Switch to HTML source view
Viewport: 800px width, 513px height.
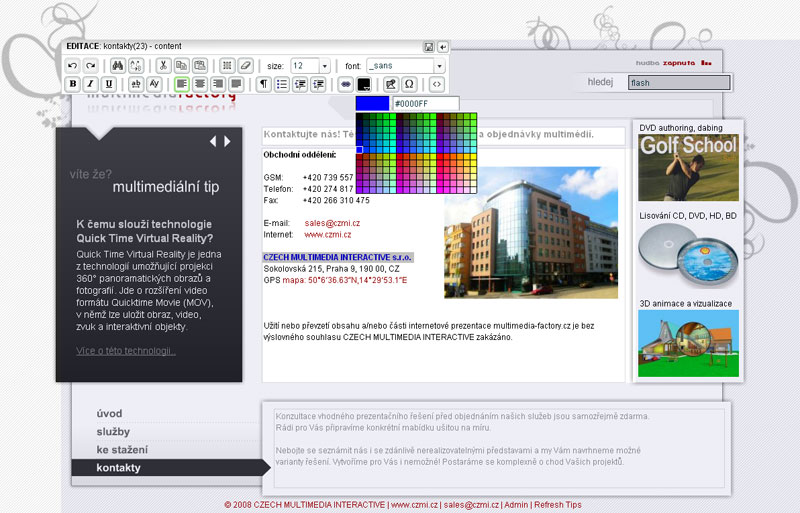point(437,84)
